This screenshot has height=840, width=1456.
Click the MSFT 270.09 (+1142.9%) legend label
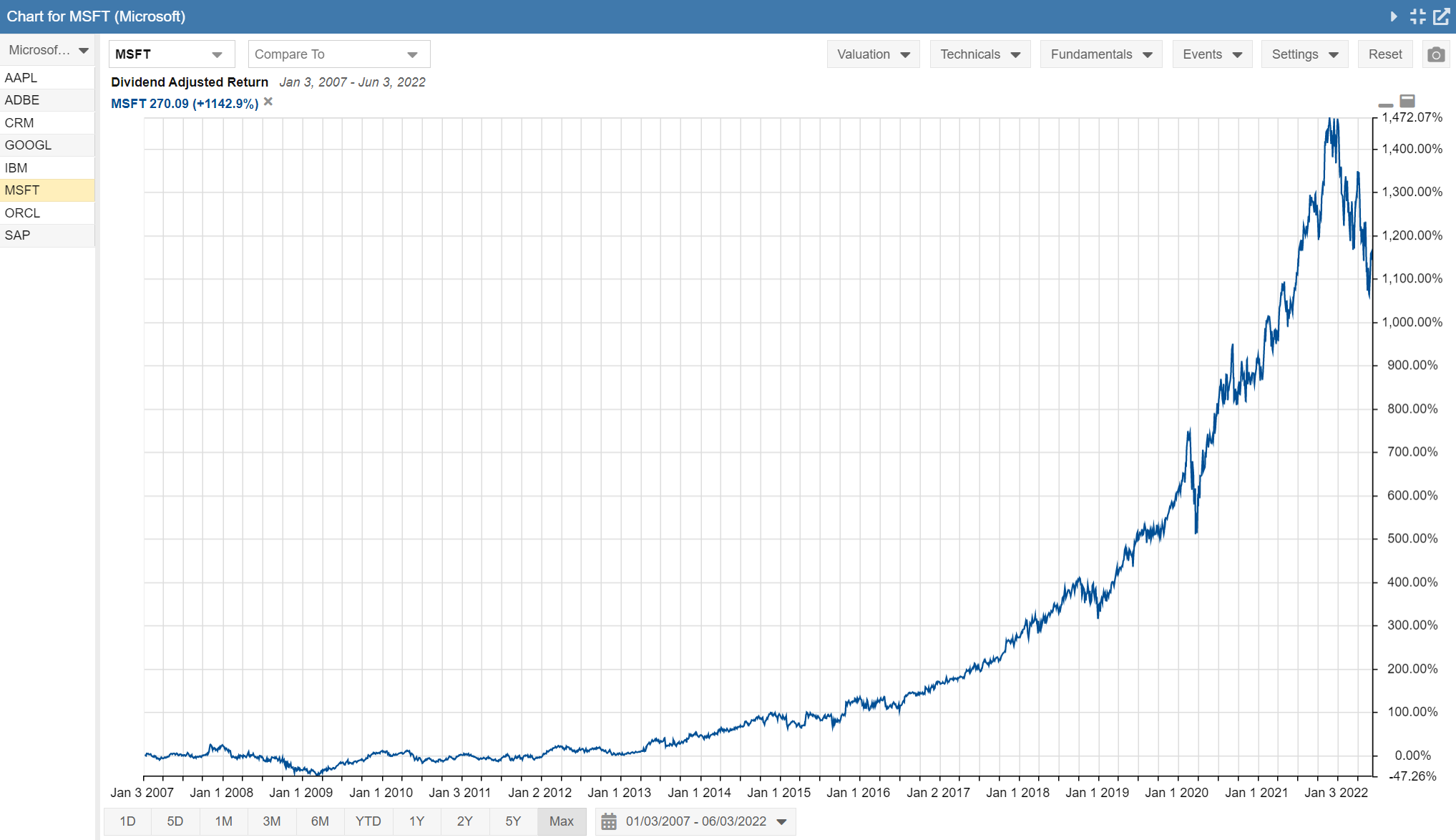pos(185,104)
